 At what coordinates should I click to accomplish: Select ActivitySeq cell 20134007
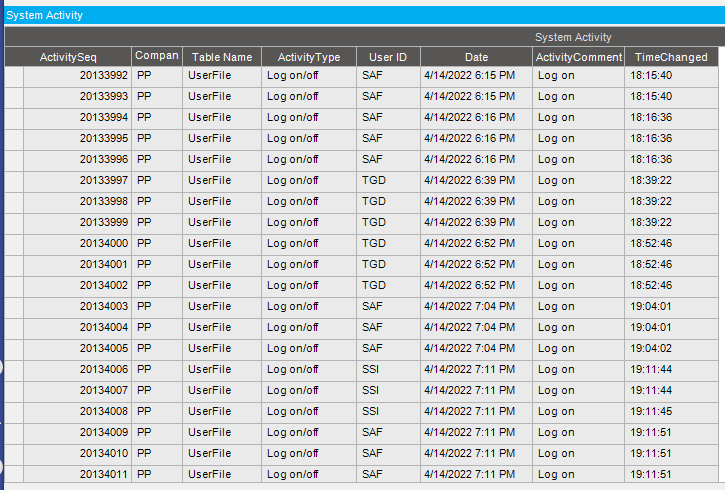click(x=78, y=391)
